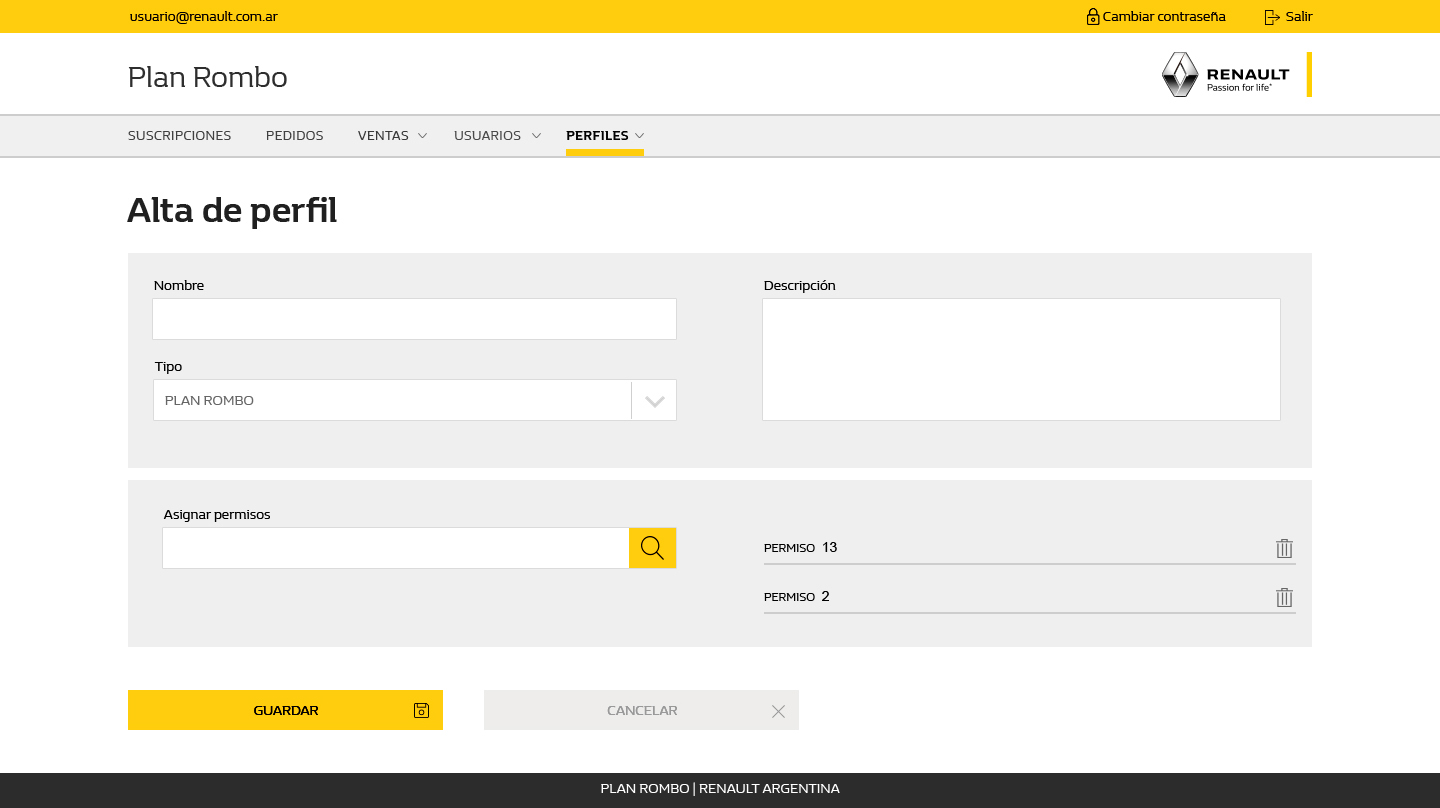Focus the Asignar permisos search field
This screenshot has width=1440, height=808.
click(396, 548)
